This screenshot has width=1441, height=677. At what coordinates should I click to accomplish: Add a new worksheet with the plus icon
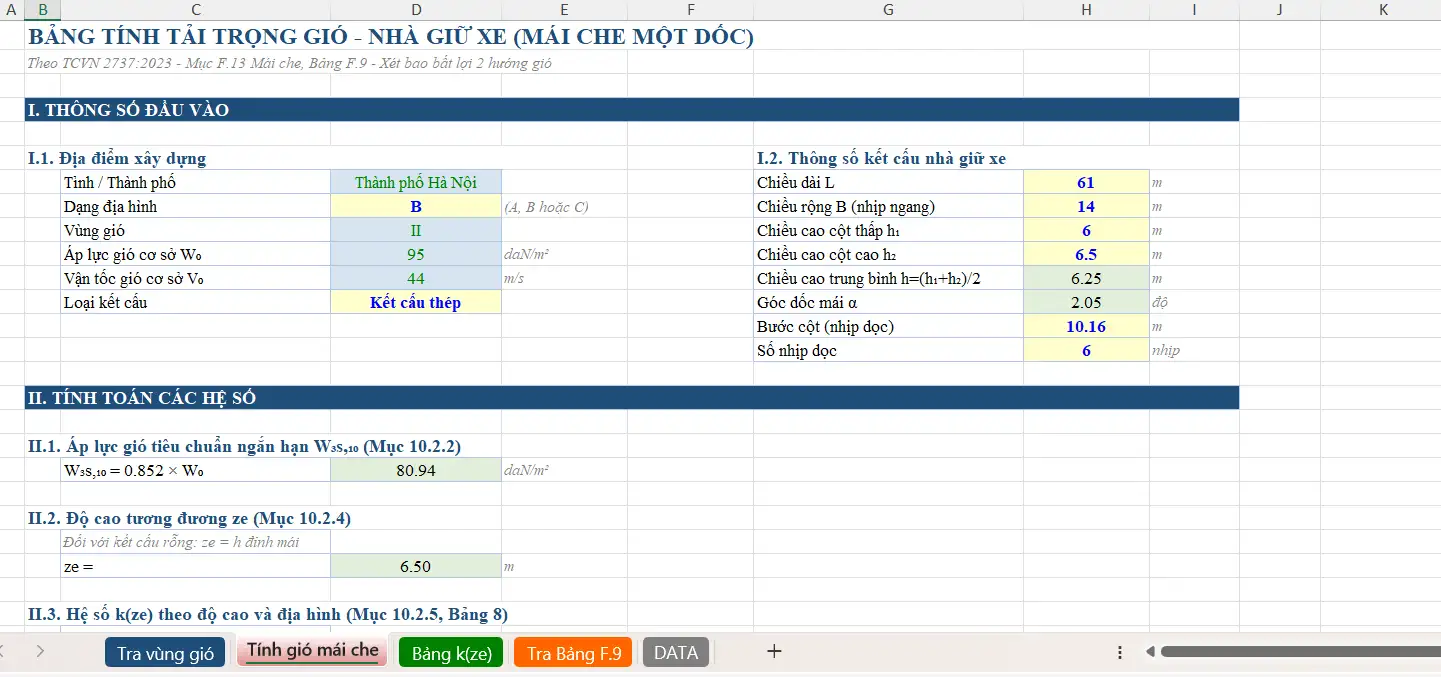pyautogui.click(x=773, y=651)
